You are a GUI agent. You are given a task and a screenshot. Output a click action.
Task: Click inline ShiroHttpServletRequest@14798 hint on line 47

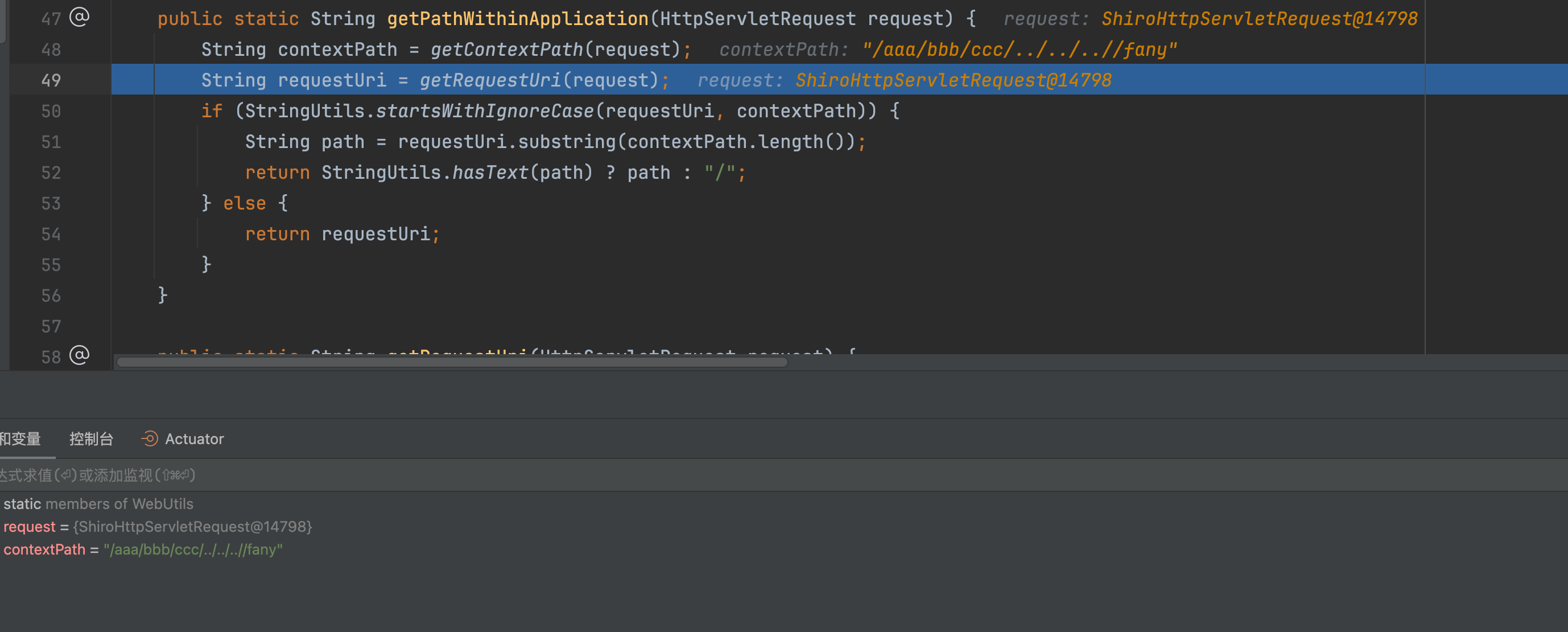click(1259, 19)
